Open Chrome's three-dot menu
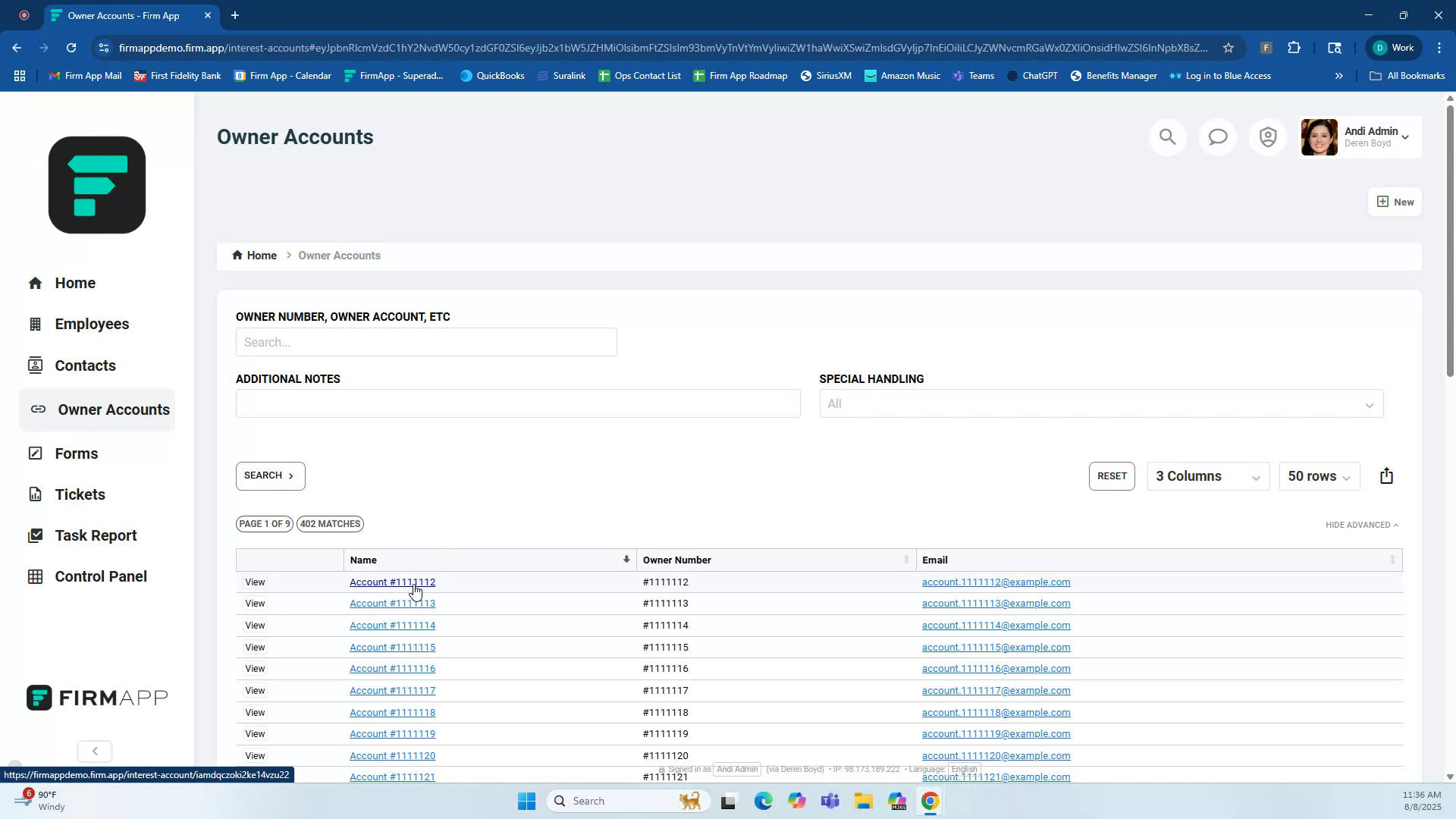The image size is (1456, 819). (1439, 47)
